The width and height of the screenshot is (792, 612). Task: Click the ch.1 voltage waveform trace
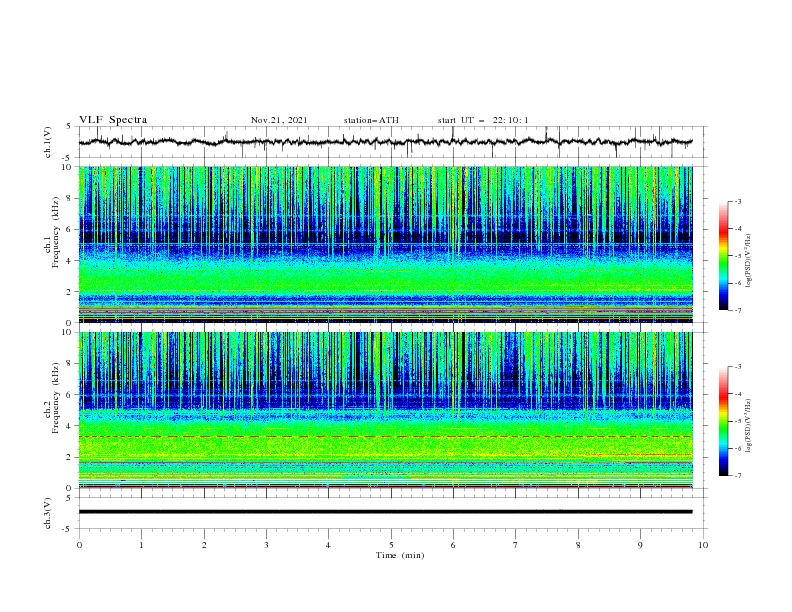pyautogui.click(x=385, y=142)
